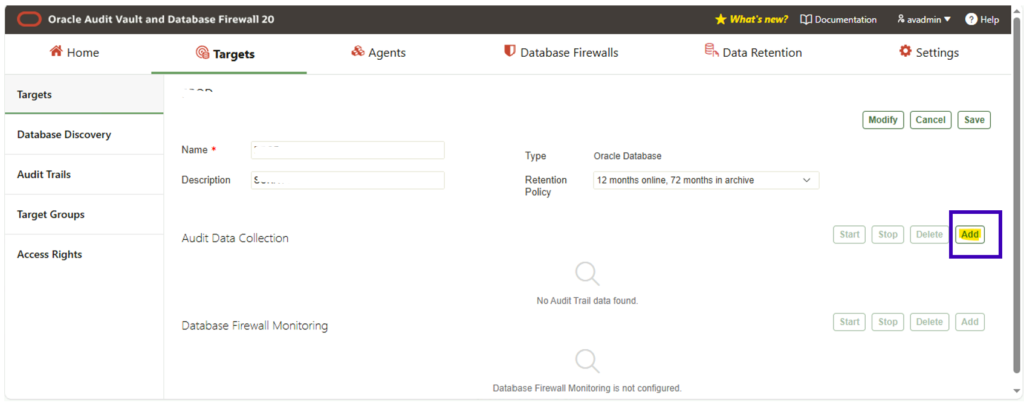The image size is (1024, 406).
Task: Click Delete for Database Firewall Monitoring
Action: point(929,322)
